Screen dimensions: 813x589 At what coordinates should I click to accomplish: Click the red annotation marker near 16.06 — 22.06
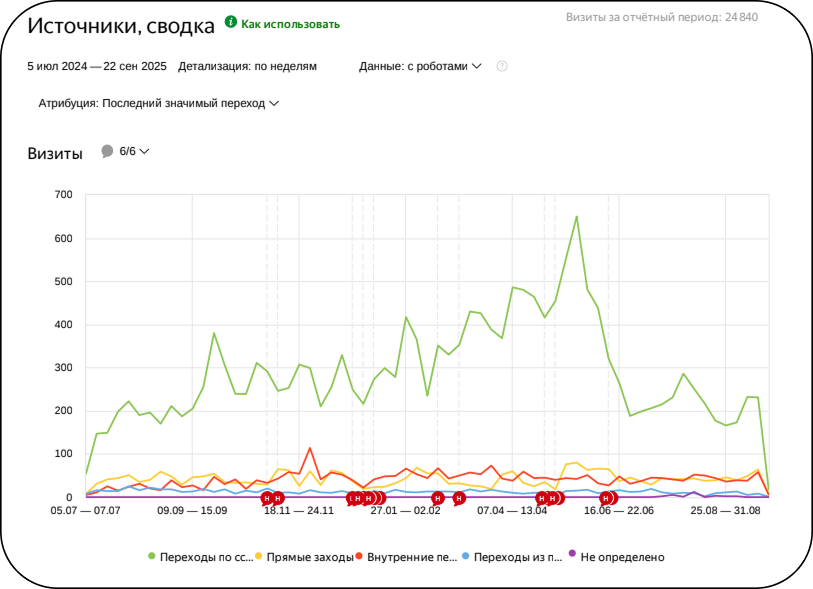coord(606,498)
